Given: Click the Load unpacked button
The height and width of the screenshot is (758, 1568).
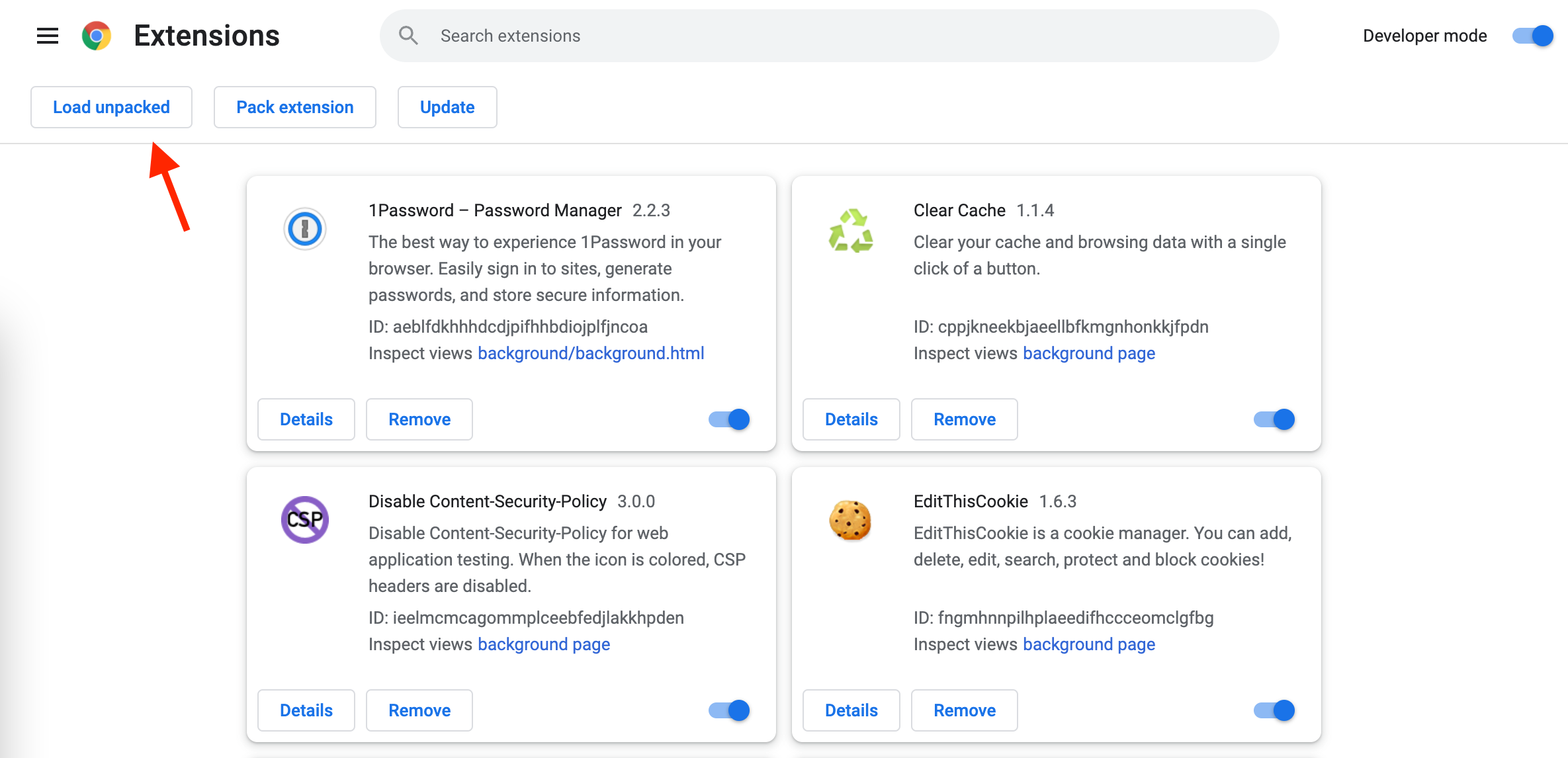Looking at the screenshot, I should tap(111, 107).
